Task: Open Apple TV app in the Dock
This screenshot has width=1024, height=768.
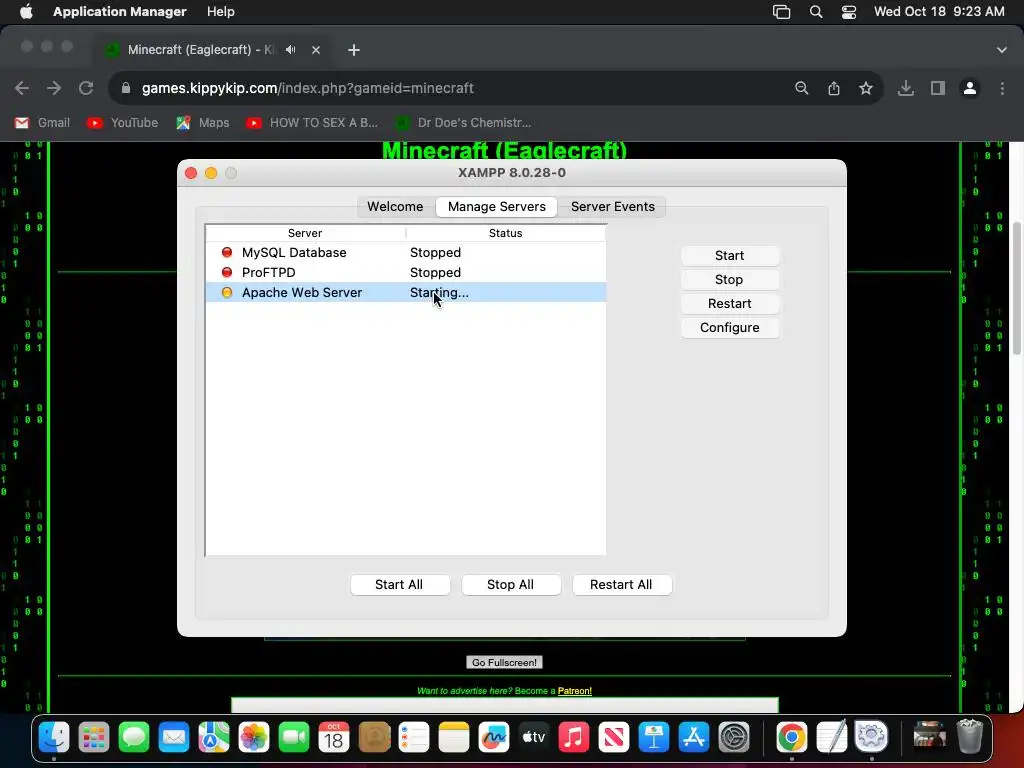Action: (x=534, y=737)
